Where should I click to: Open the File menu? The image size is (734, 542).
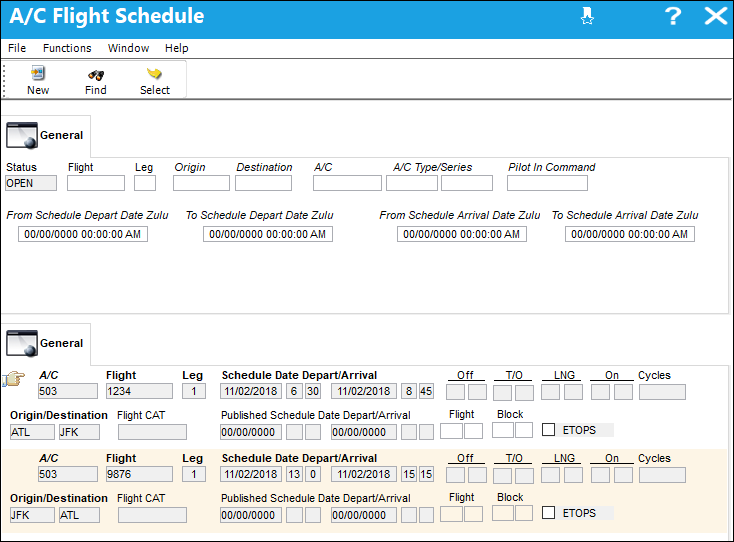coord(17,48)
